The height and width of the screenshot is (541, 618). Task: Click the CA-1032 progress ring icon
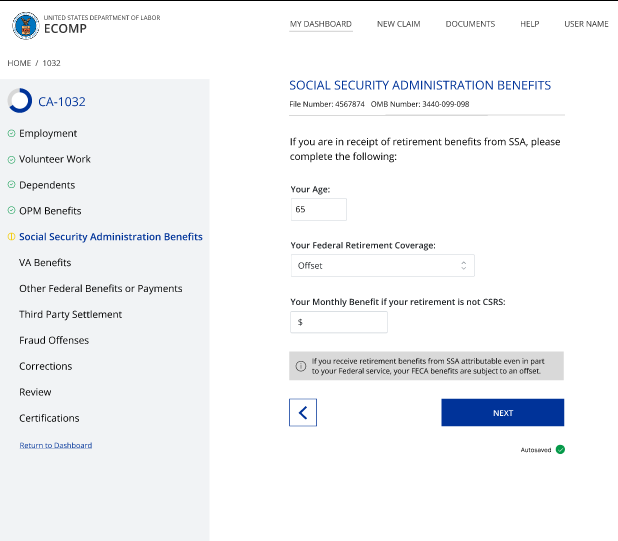pyautogui.click(x=20, y=100)
